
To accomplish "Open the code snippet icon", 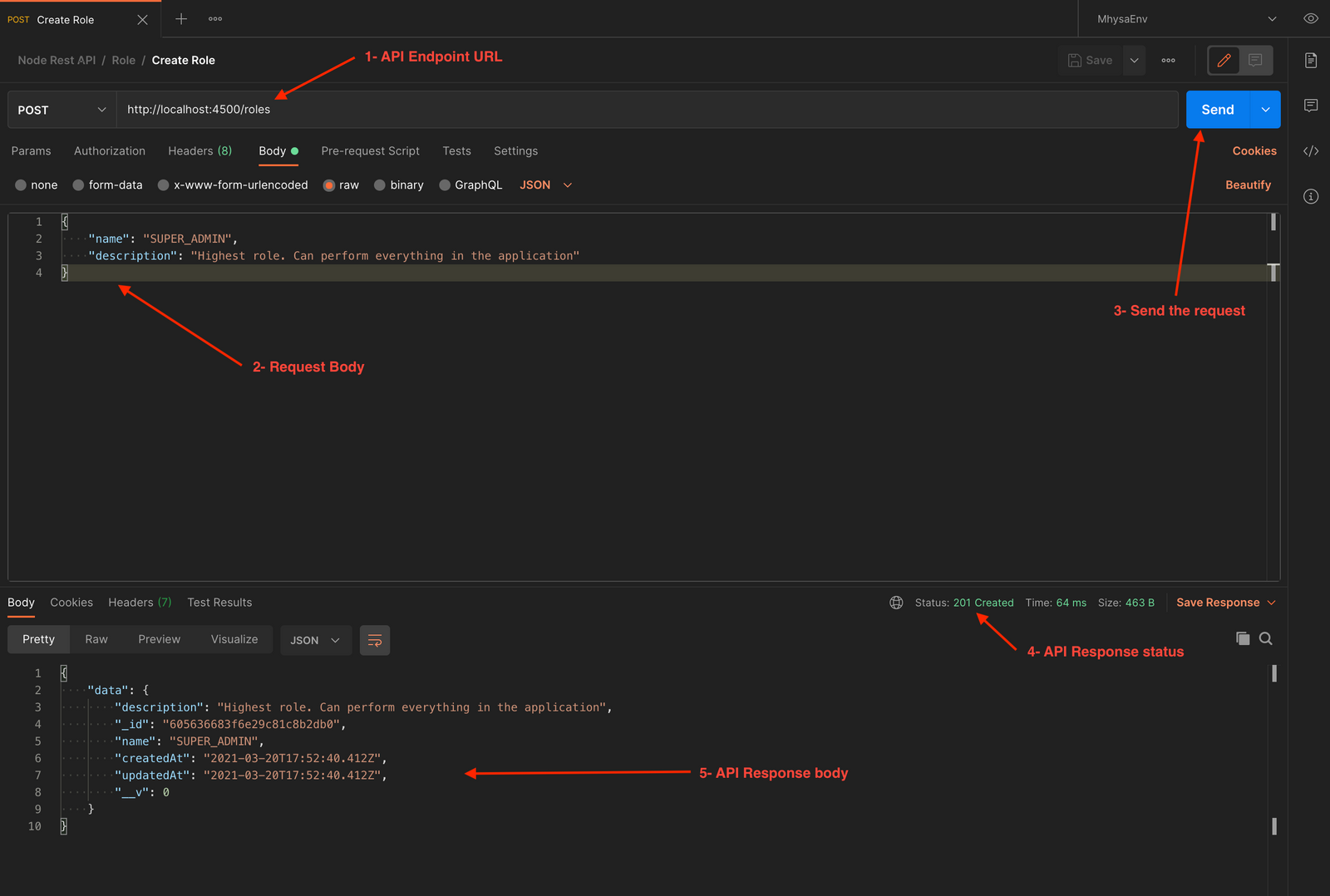I will tap(1311, 151).
